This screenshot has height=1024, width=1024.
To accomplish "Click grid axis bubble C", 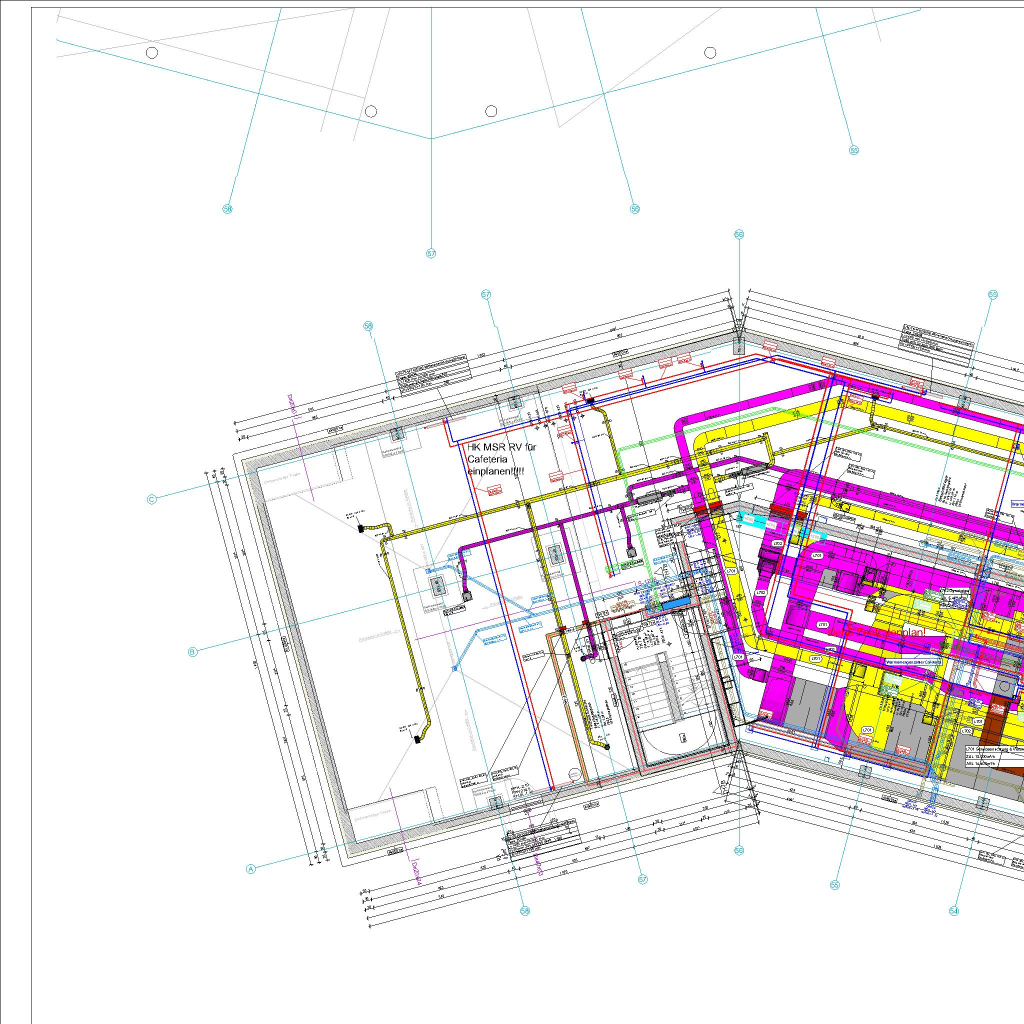I will [x=152, y=500].
